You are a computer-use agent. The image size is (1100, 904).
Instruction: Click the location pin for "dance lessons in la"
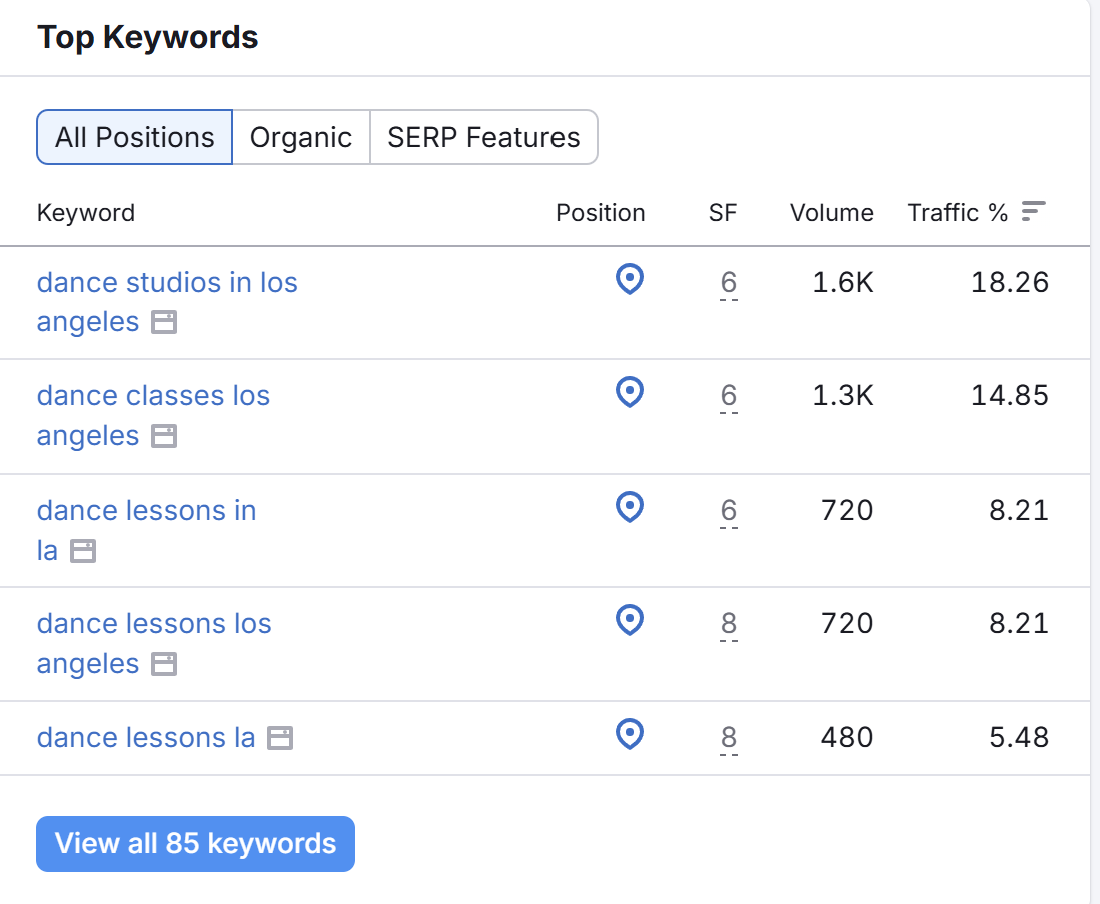pyautogui.click(x=629, y=509)
